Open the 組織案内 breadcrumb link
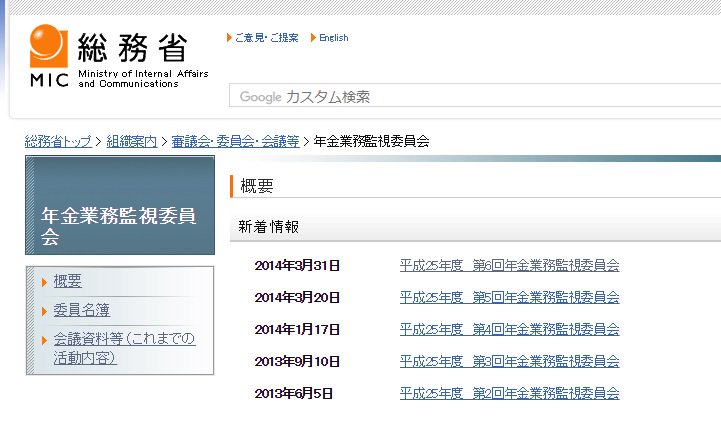The height and width of the screenshot is (433, 721). 132,141
